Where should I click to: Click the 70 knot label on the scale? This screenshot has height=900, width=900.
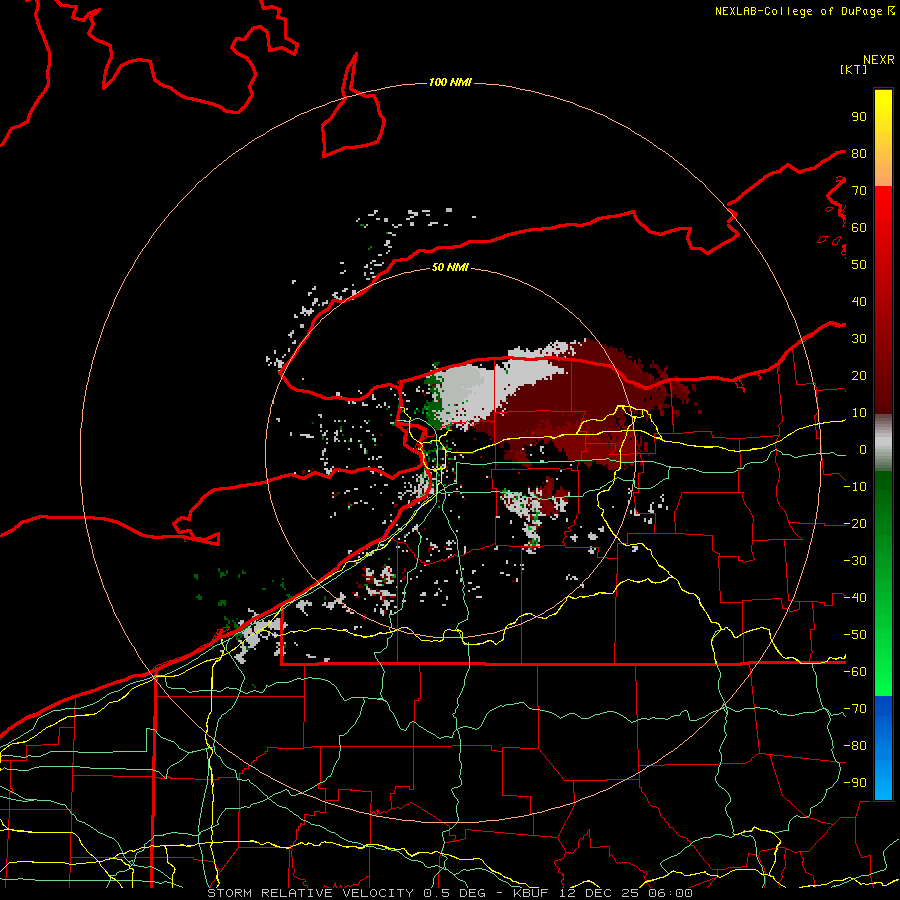click(x=859, y=191)
